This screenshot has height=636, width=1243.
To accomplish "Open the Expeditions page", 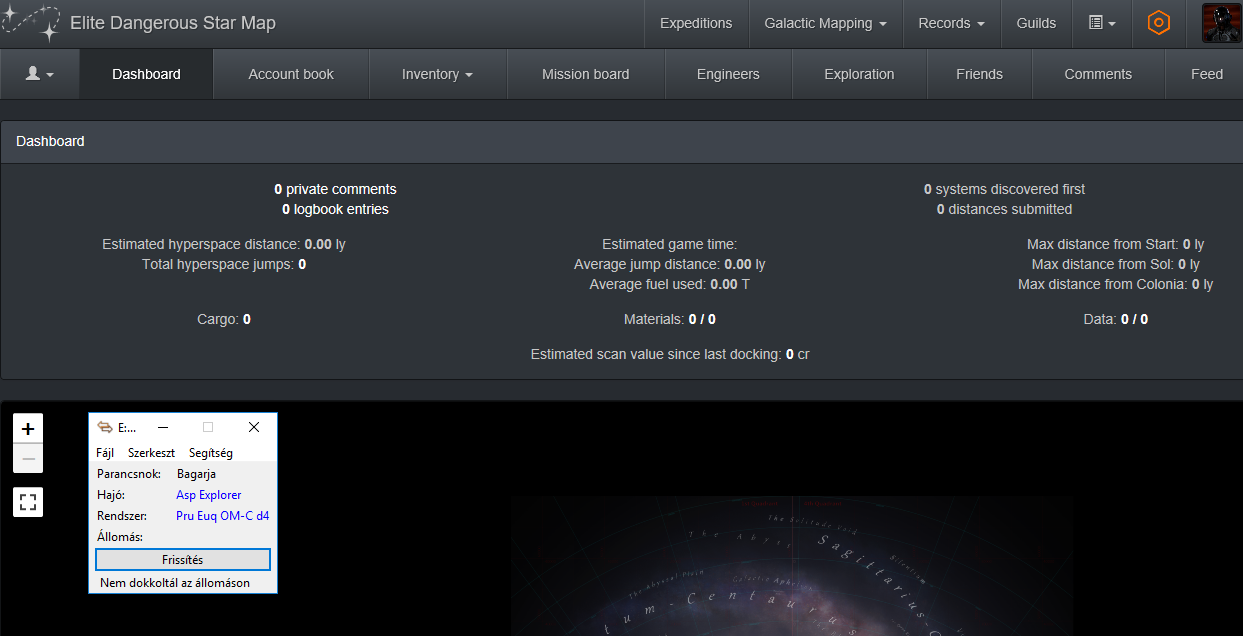I will (x=696, y=23).
